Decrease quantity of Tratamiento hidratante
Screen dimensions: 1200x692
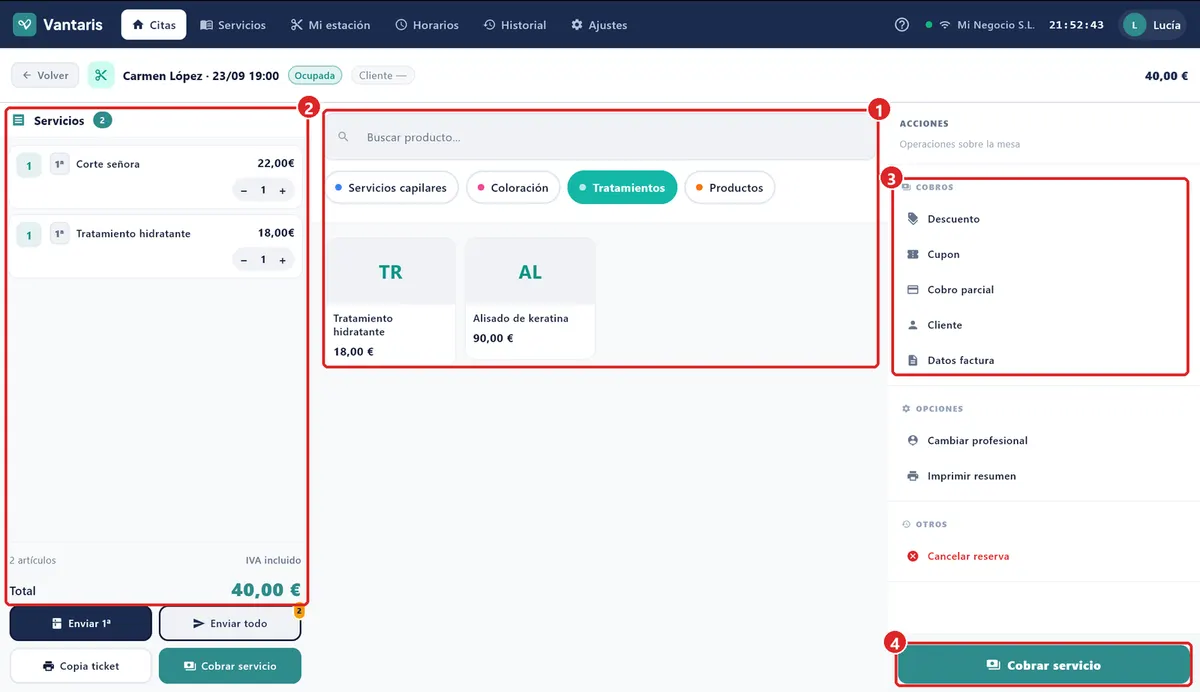click(244, 260)
